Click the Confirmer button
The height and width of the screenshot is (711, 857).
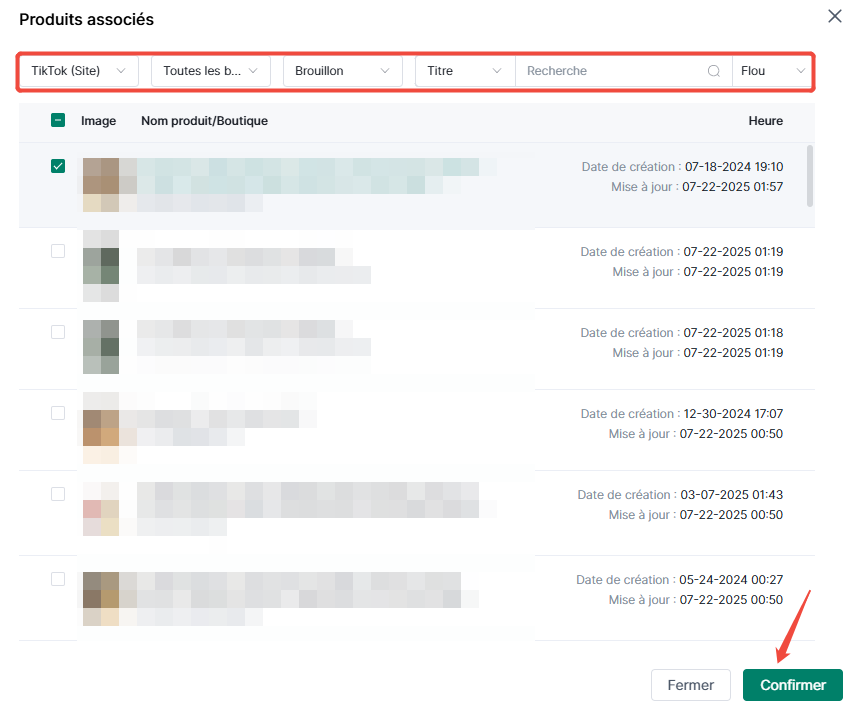tap(793, 685)
